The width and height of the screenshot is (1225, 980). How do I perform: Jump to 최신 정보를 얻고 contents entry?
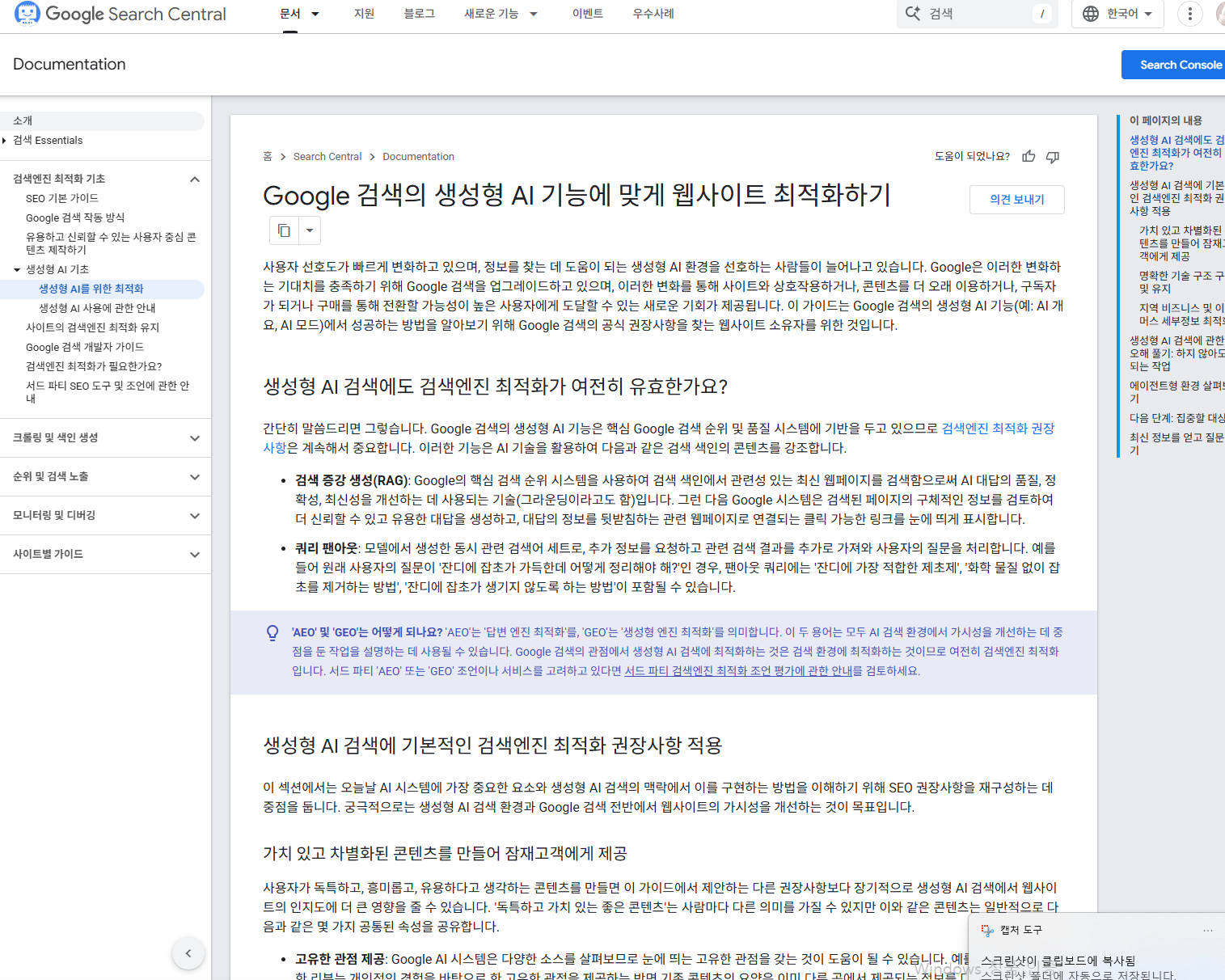click(x=1176, y=444)
